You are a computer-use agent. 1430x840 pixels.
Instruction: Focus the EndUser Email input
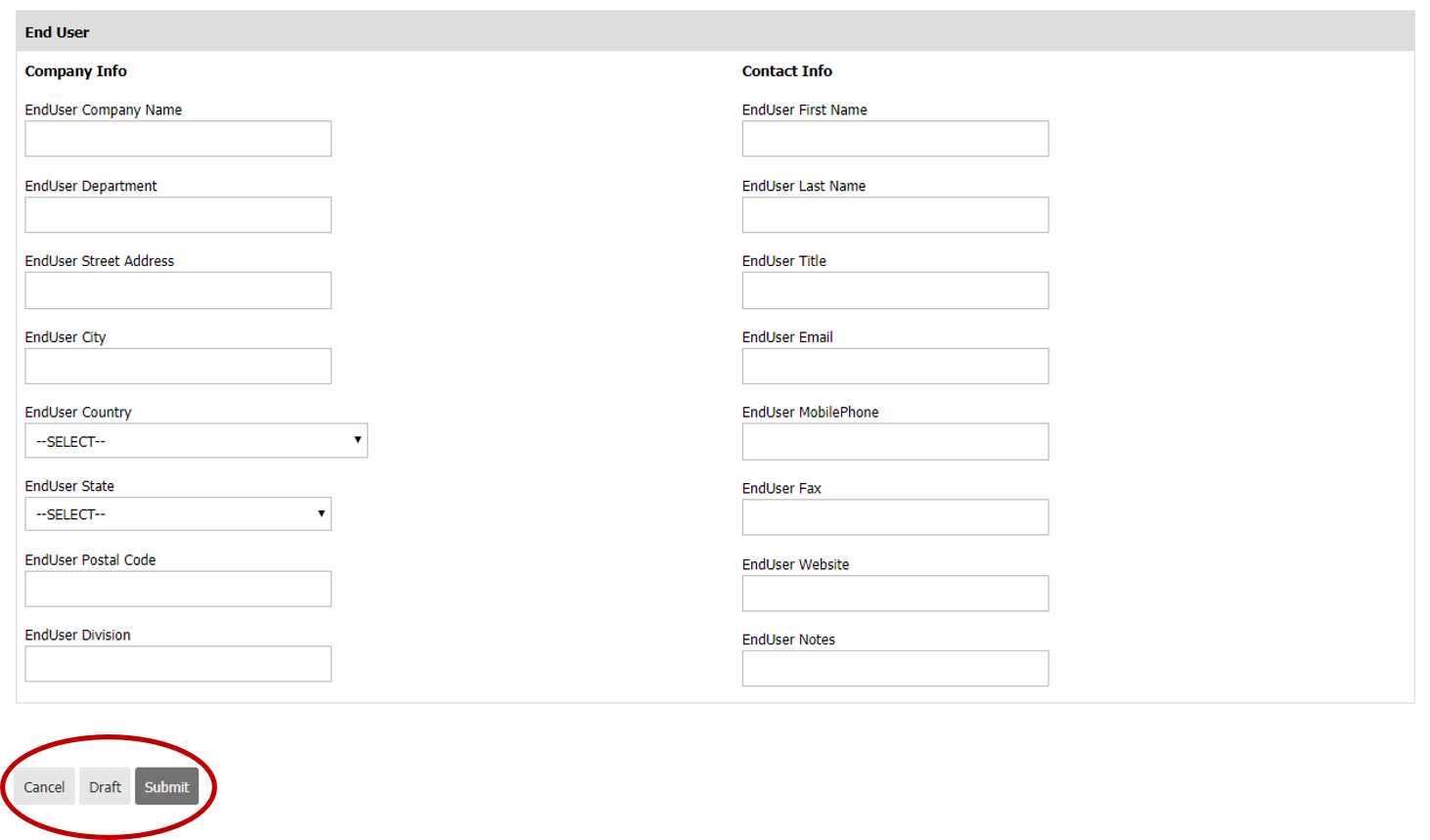pos(895,366)
